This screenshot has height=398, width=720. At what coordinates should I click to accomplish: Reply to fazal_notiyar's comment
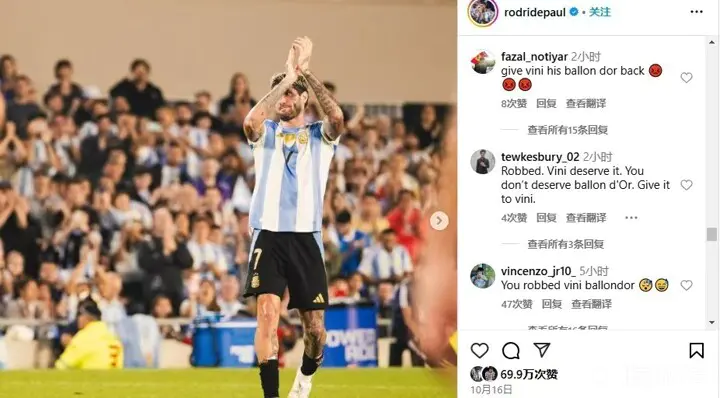546,103
